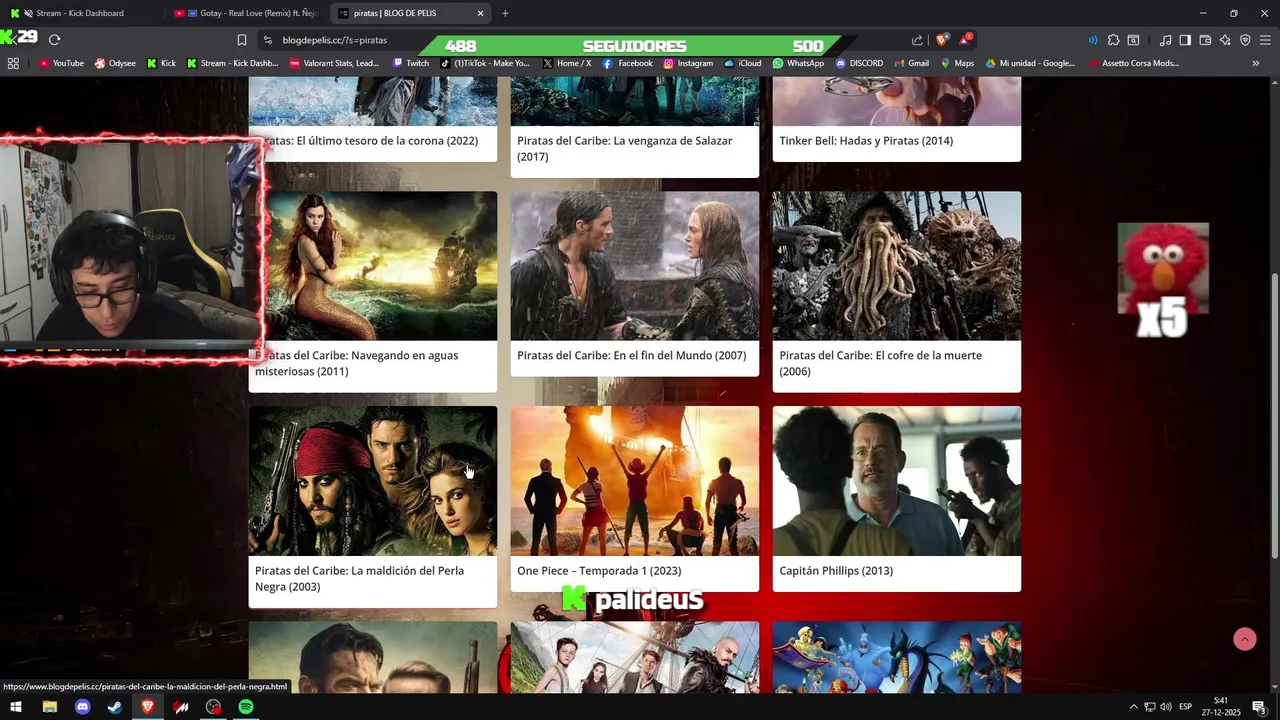Switch to Gotay - Real Love (Remix) tab
Screen dimensions: 1280x720
click(x=245, y=13)
